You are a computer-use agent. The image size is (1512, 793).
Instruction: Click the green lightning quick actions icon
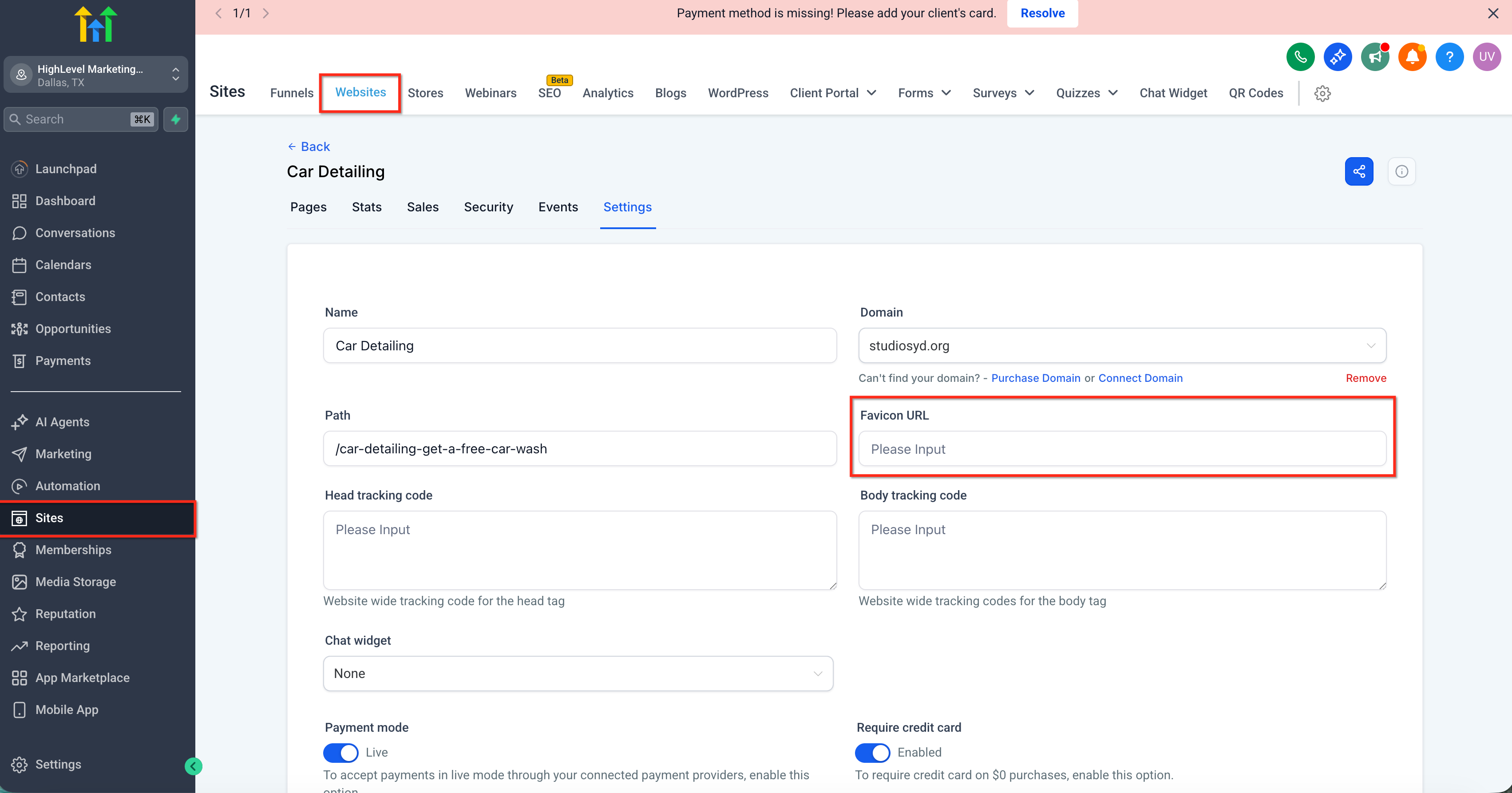[175, 119]
